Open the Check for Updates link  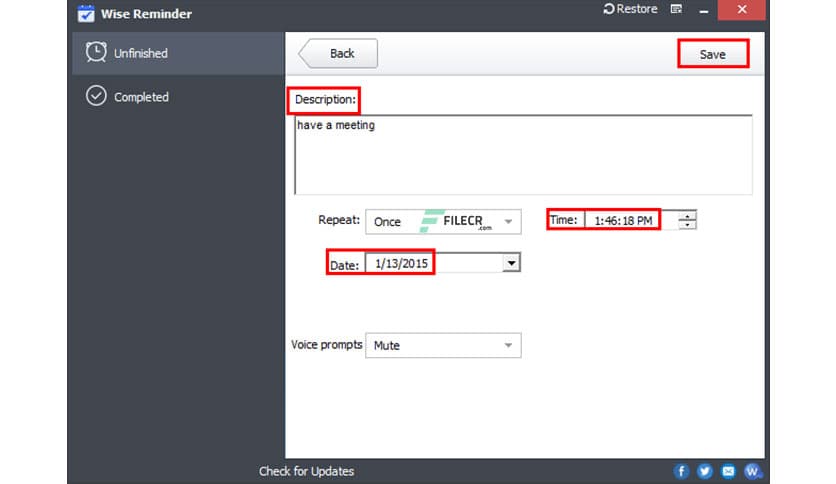coord(307,471)
